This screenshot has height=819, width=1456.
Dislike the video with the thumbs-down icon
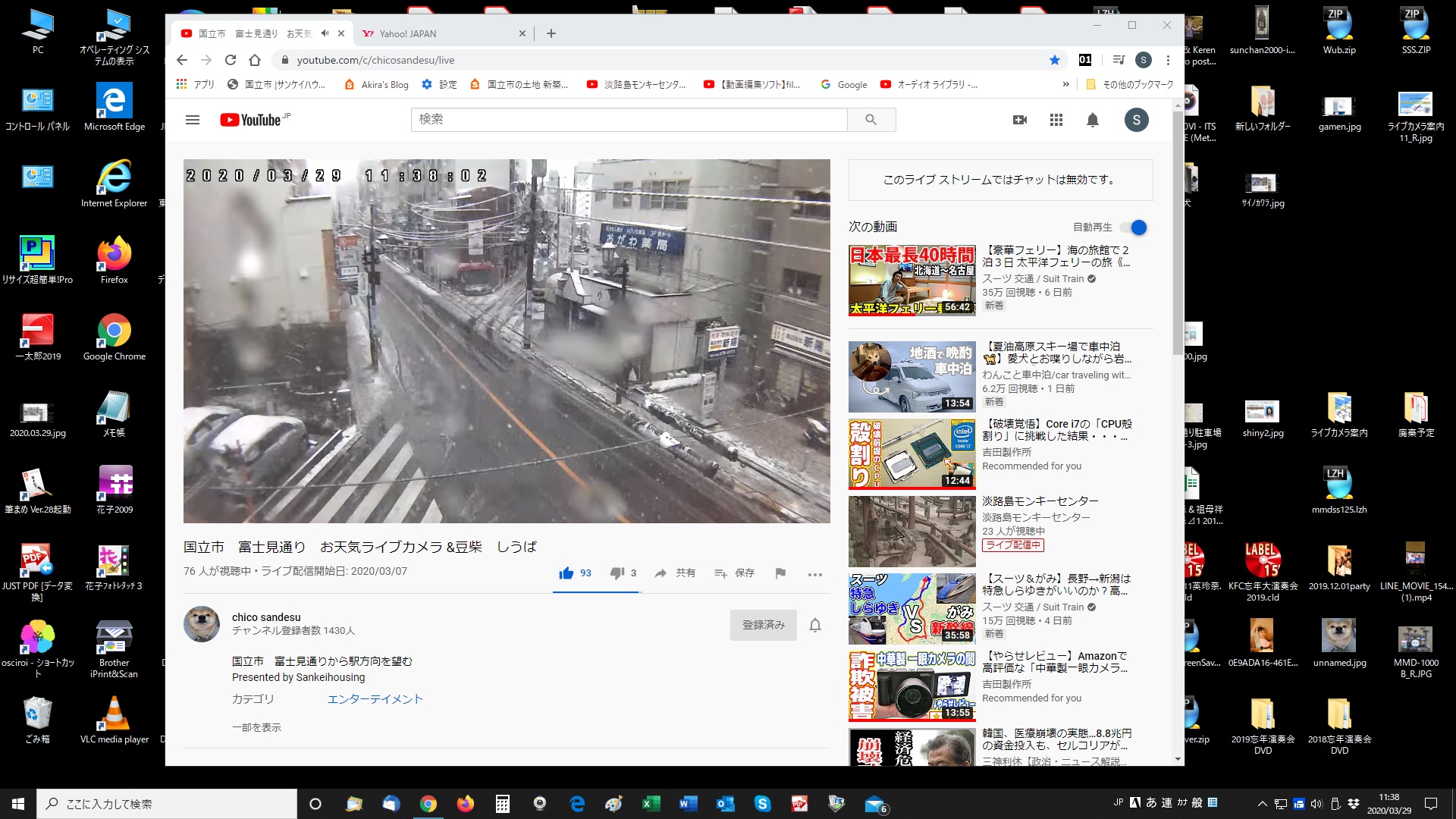pos(617,573)
